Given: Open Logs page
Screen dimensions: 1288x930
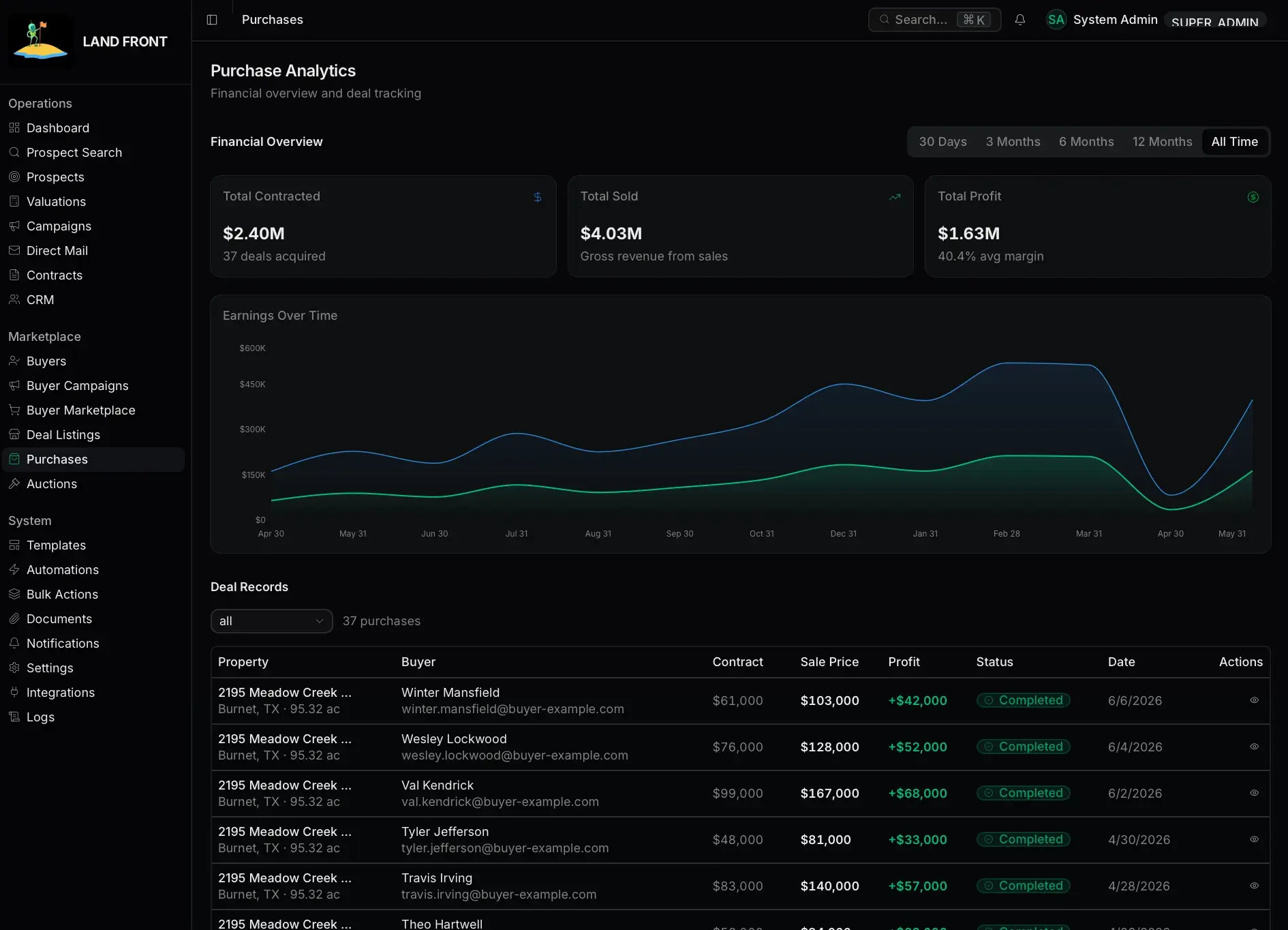Looking at the screenshot, I should tap(93, 717).
